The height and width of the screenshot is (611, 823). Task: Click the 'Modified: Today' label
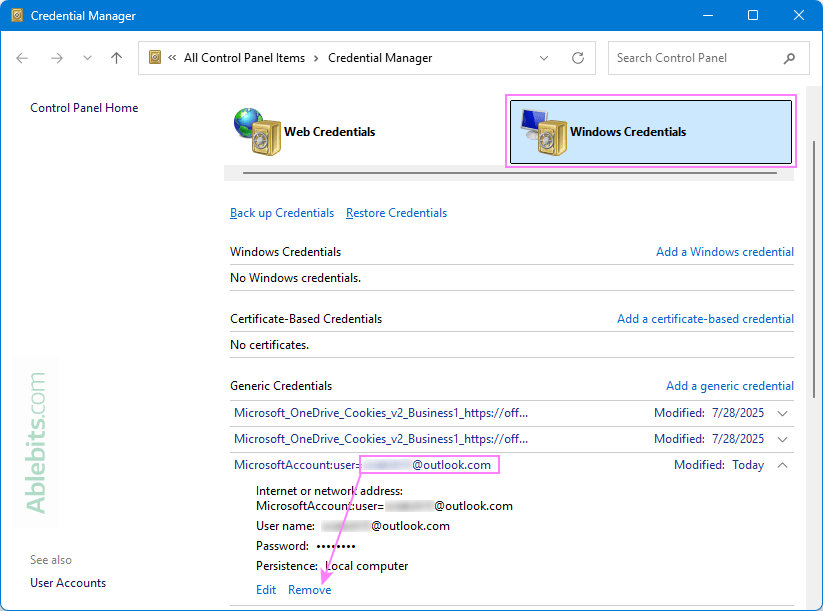pos(719,465)
